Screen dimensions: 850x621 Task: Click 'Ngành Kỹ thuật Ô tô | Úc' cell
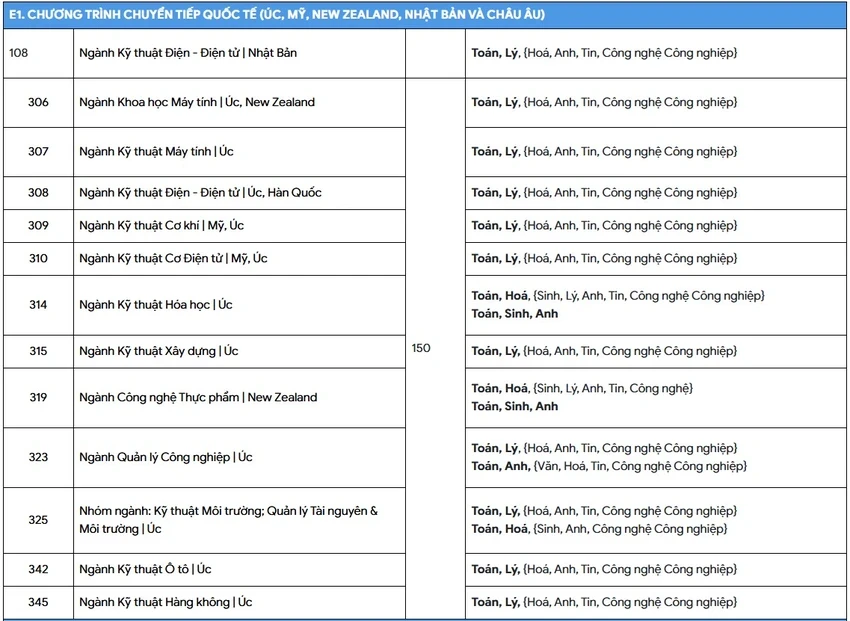pos(145,569)
